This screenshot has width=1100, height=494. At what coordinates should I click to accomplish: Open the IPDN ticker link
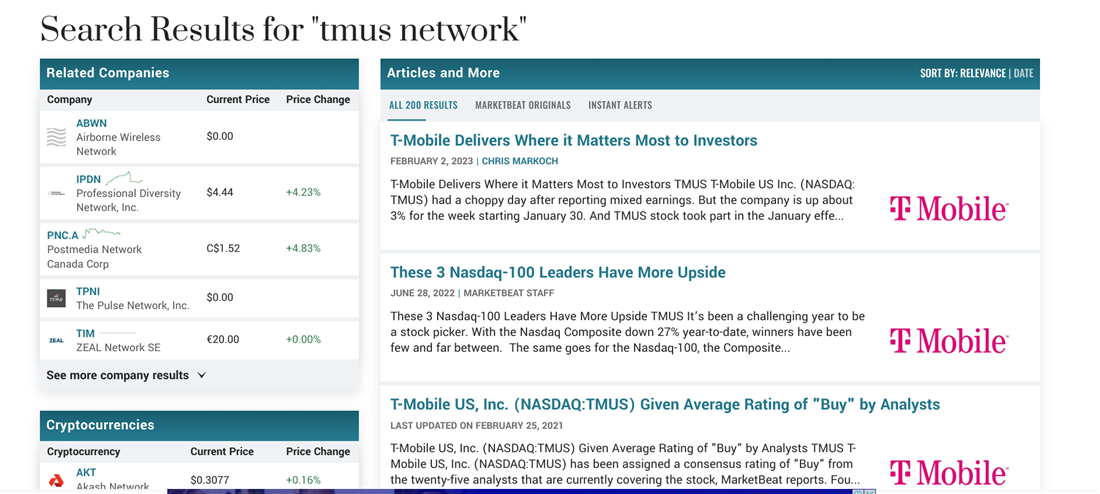pos(88,179)
